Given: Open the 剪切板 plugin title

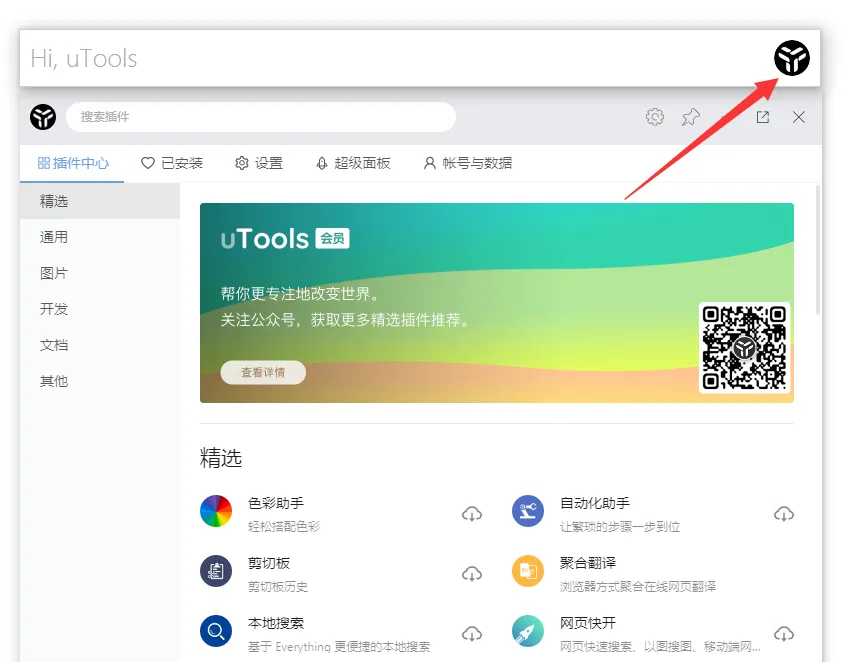Looking at the screenshot, I should (x=269, y=563).
